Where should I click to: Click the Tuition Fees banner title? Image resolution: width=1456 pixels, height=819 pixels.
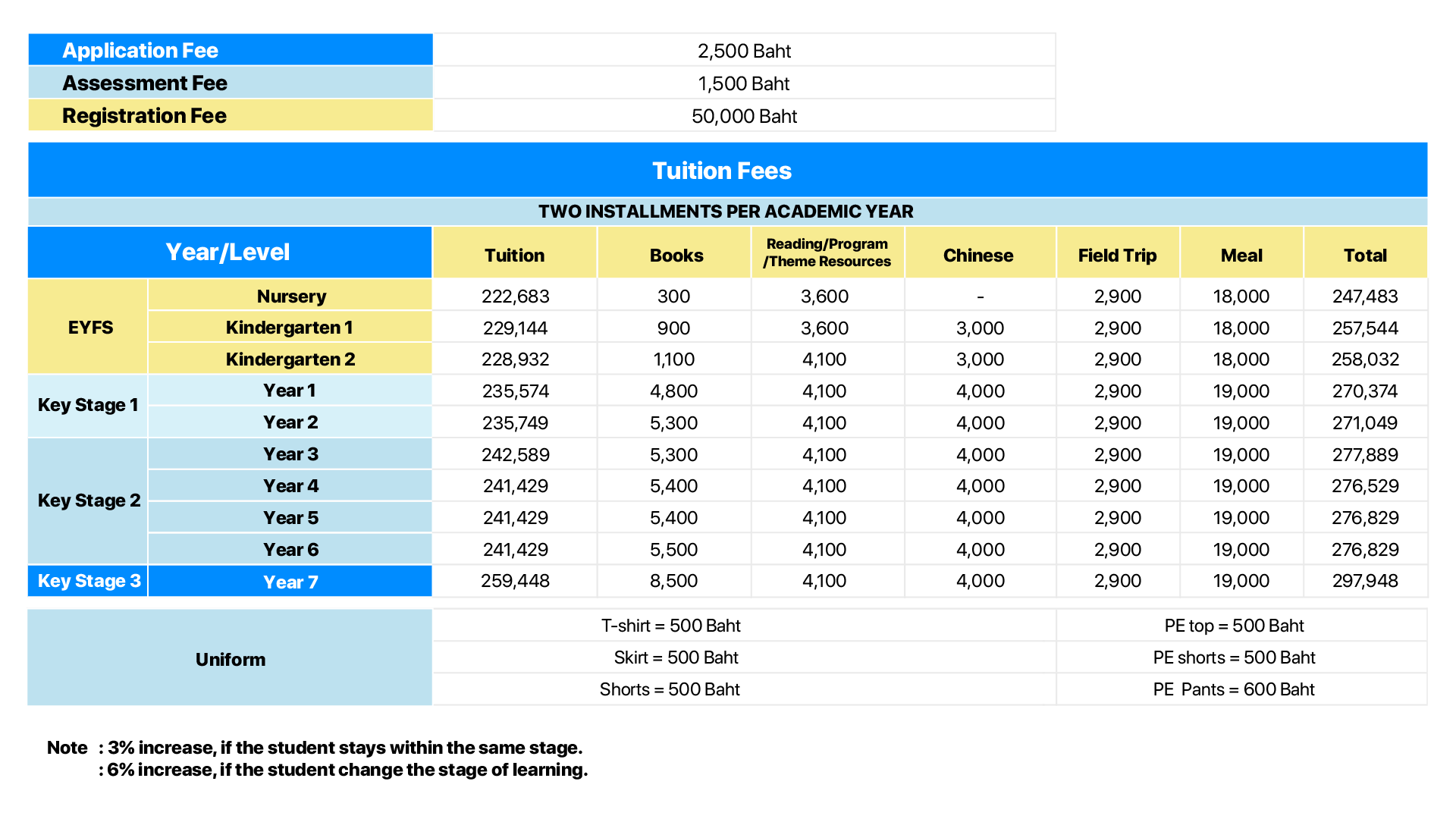click(722, 171)
